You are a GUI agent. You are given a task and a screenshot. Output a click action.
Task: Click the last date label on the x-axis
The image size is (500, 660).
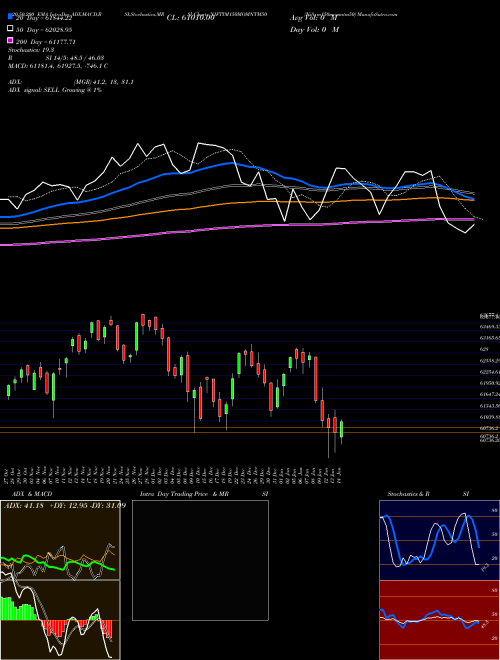pos(339,474)
